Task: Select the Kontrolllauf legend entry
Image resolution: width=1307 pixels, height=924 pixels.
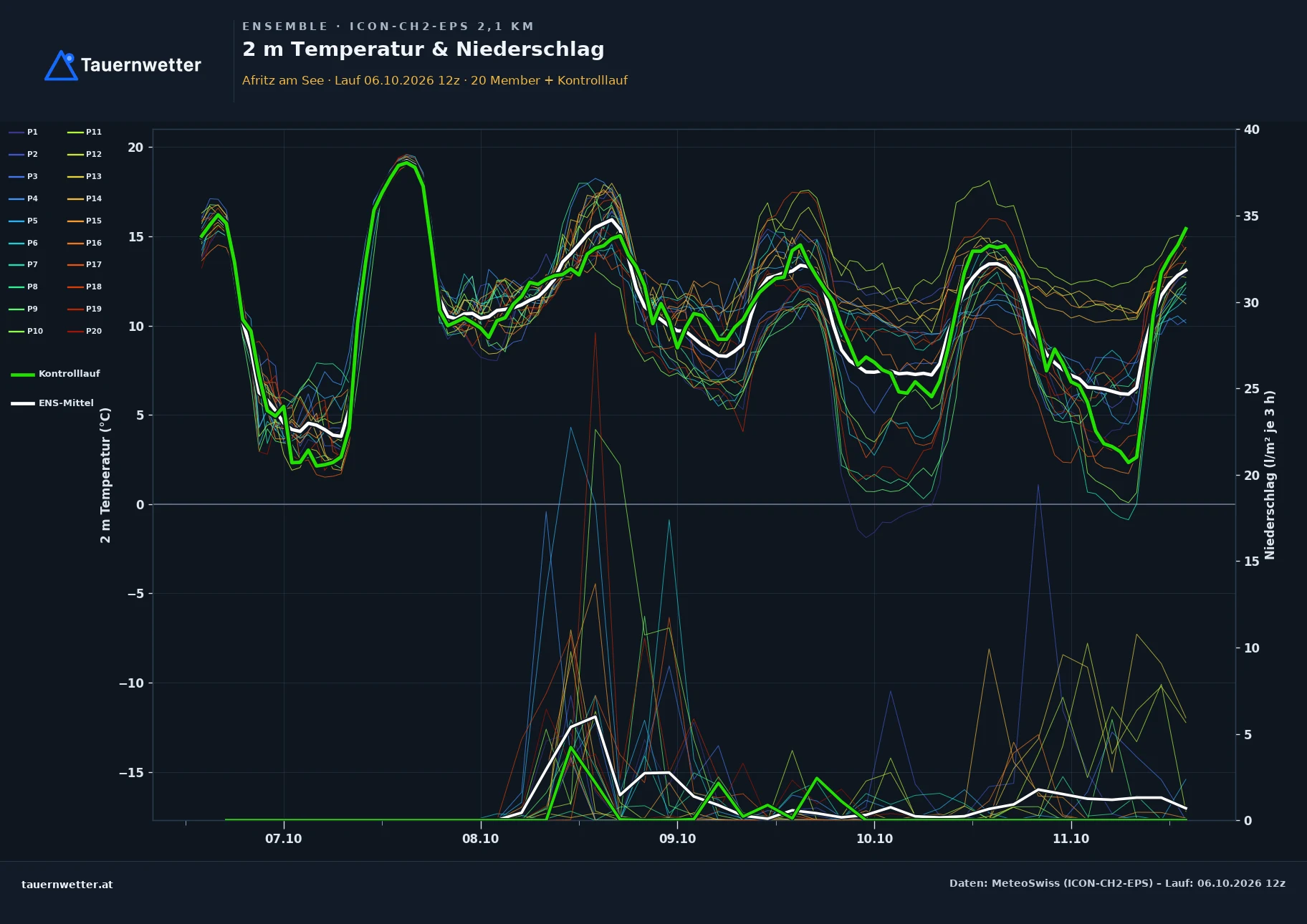Action: pyautogui.click(x=55, y=374)
